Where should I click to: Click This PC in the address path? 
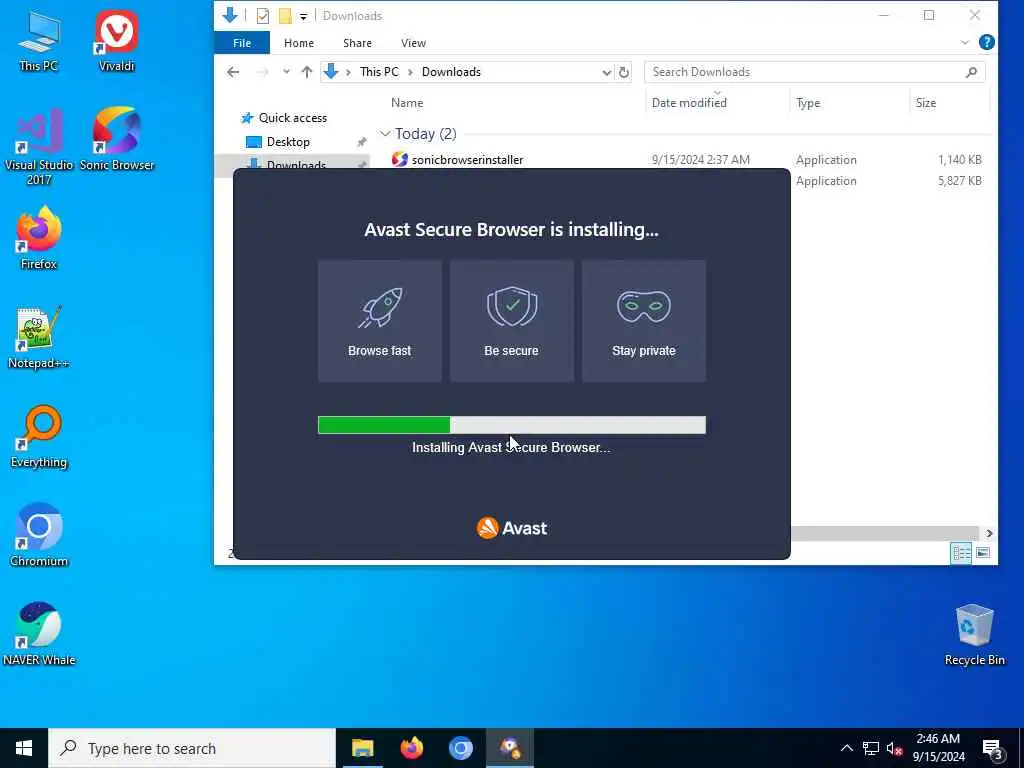pyautogui.click(x=379, y=72)
